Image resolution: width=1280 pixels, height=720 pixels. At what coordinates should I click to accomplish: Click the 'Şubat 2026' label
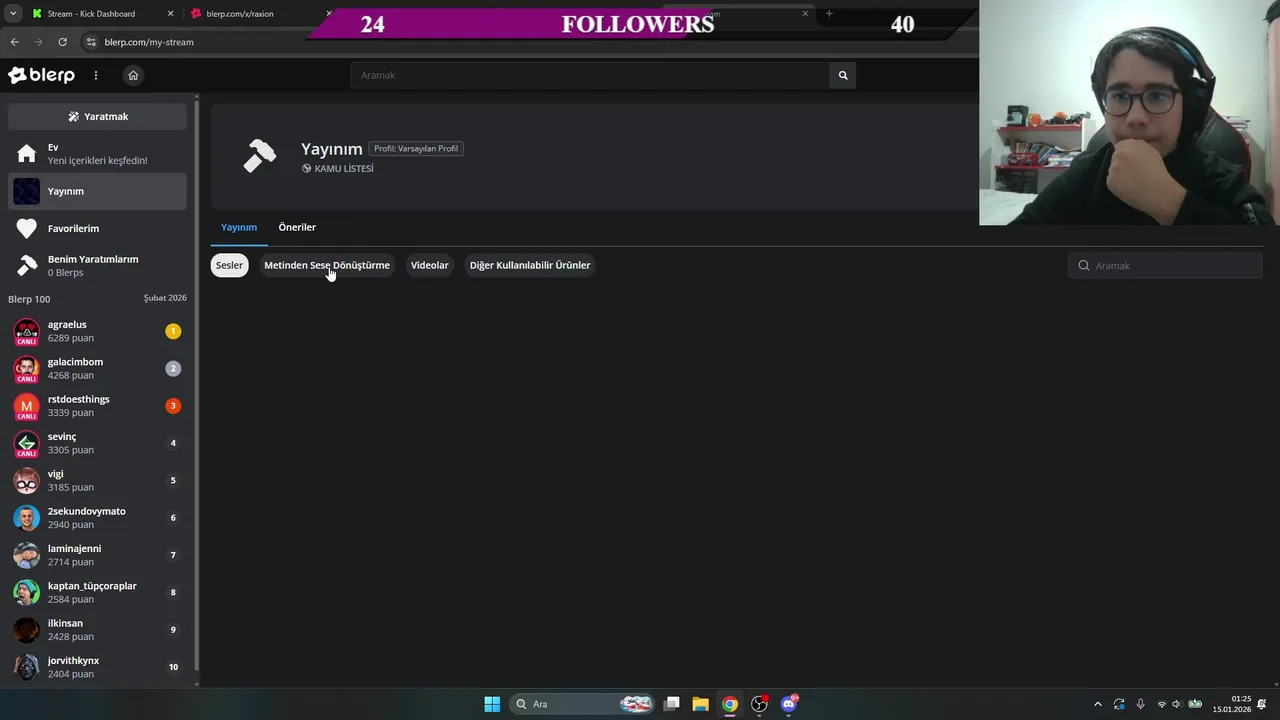(165, 298)
